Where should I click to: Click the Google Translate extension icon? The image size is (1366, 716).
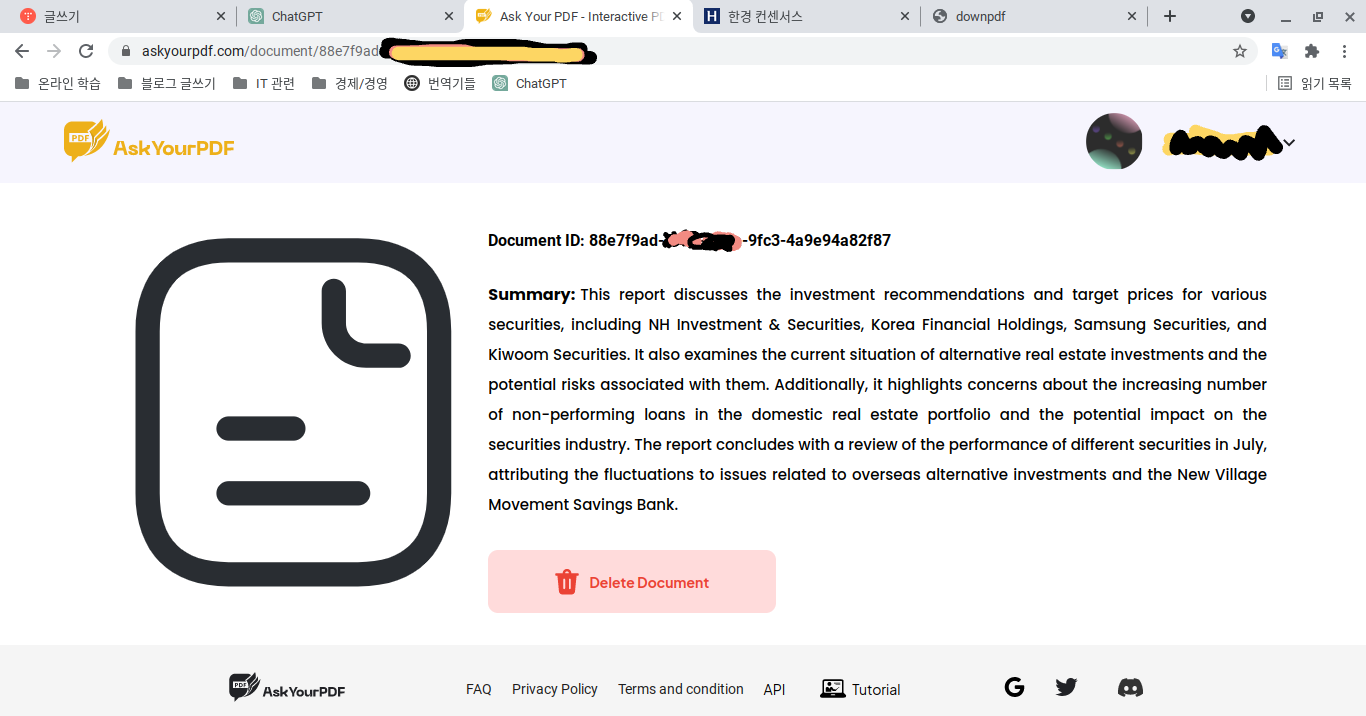click(x=1280, y=51)
